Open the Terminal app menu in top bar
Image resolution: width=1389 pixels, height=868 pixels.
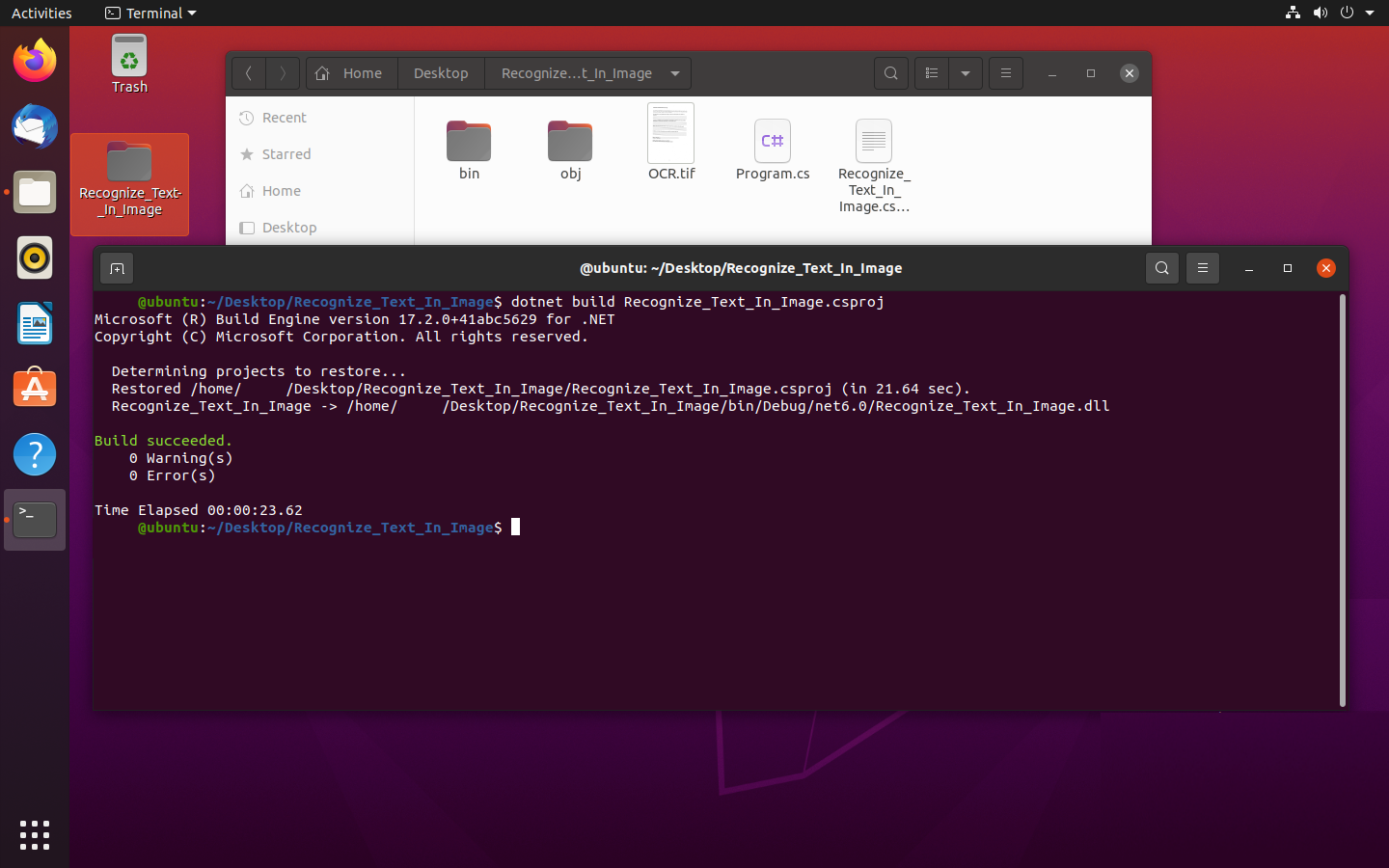coord(150,14)
